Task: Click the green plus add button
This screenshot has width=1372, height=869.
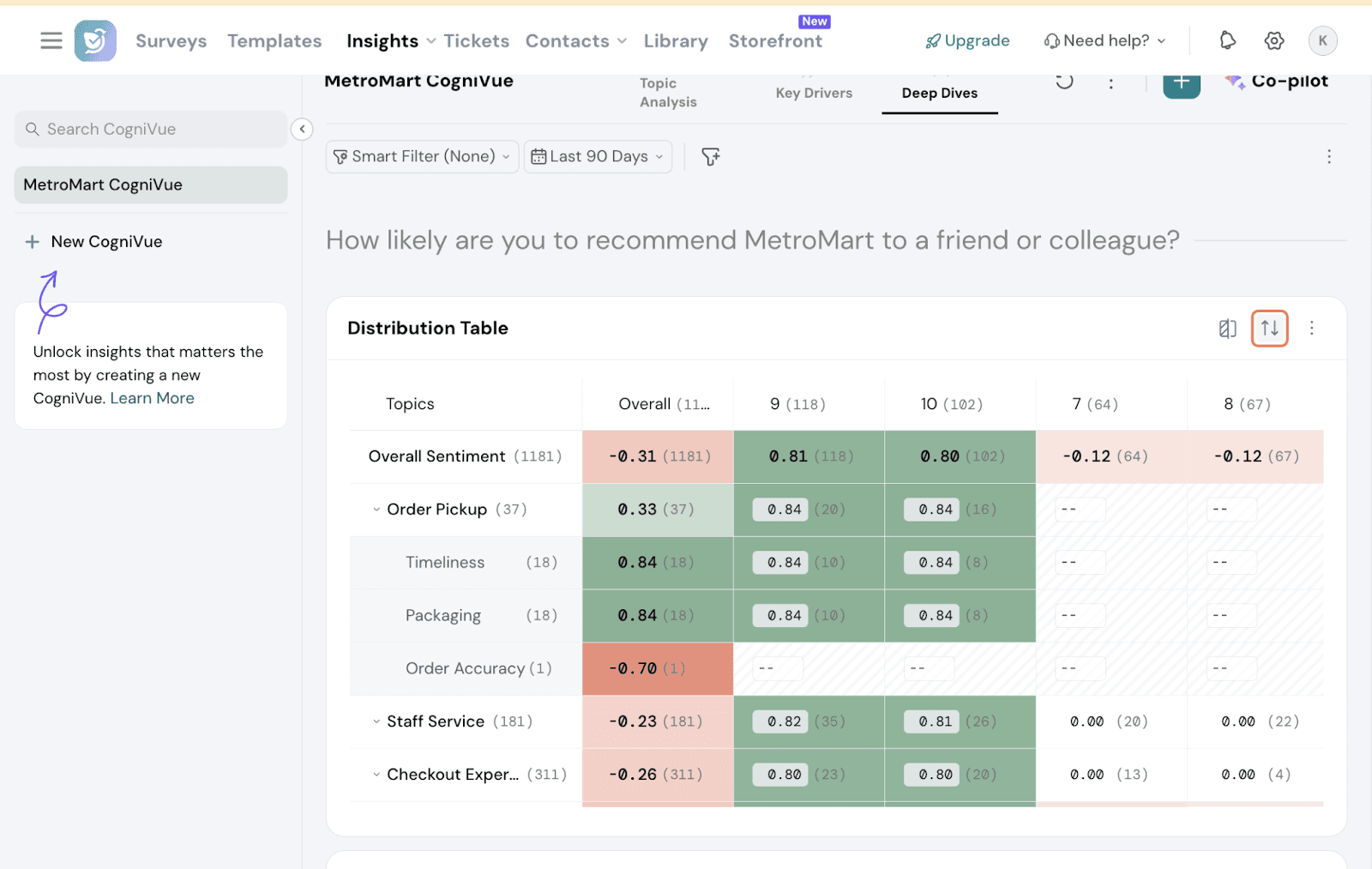Action: (x=1181, y=83)
